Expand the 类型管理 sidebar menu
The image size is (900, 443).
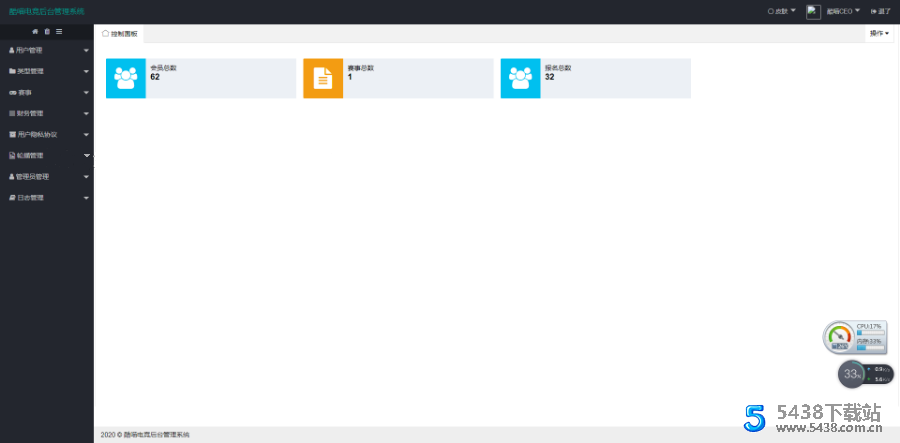click(x=47, y=71)
